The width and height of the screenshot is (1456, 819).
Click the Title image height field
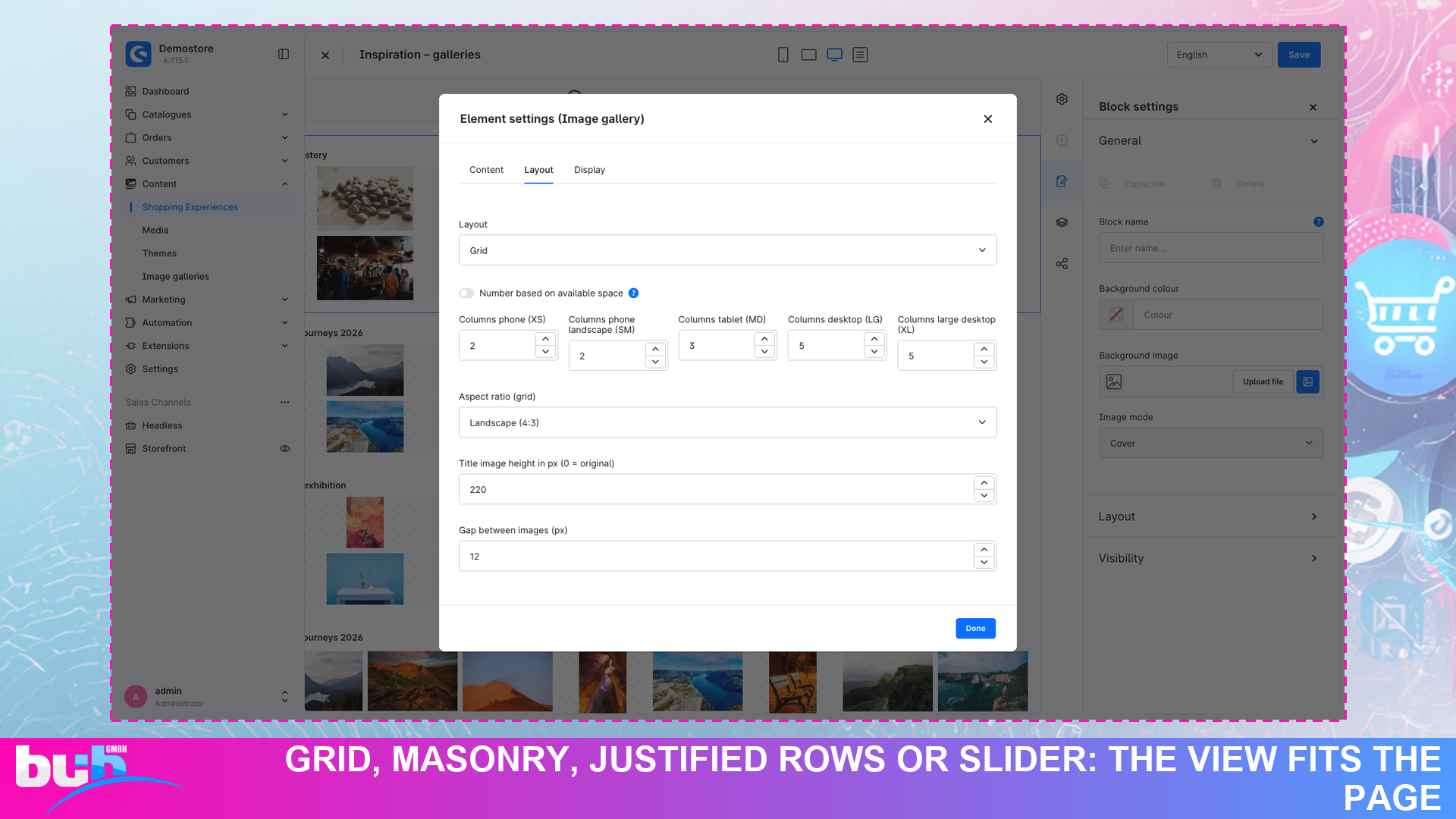point(716,489)
